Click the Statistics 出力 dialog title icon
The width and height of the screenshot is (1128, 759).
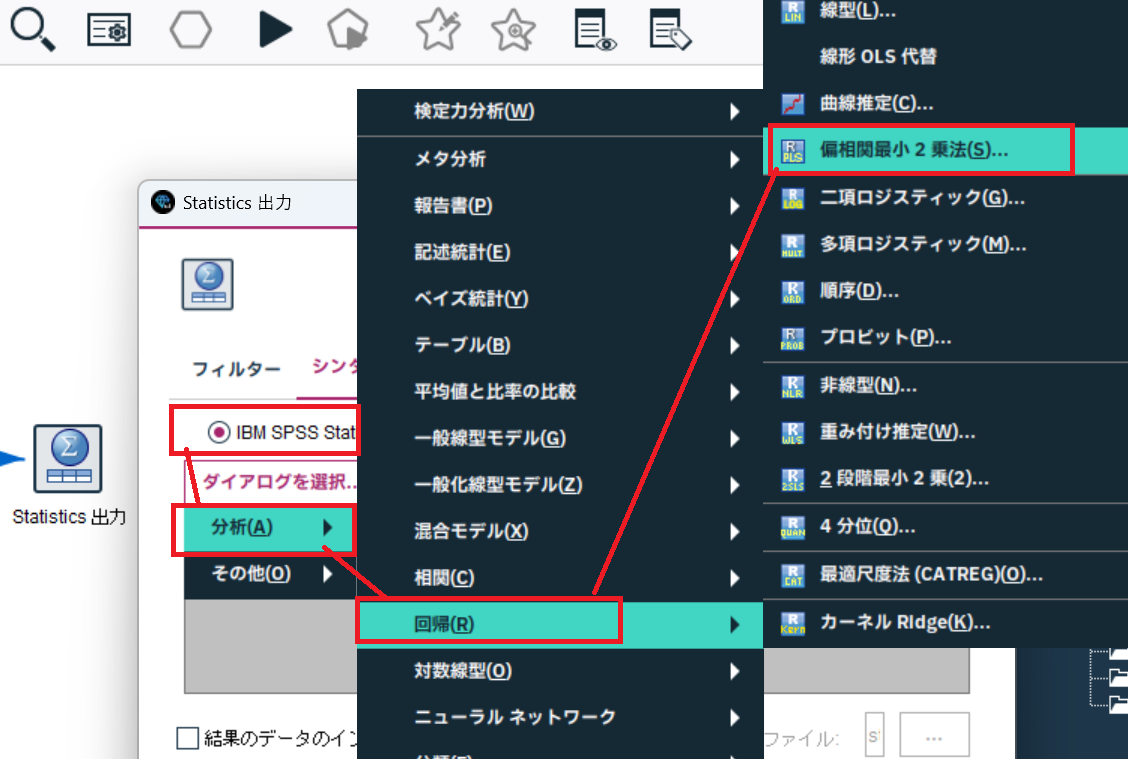click(x=163, y=202)
